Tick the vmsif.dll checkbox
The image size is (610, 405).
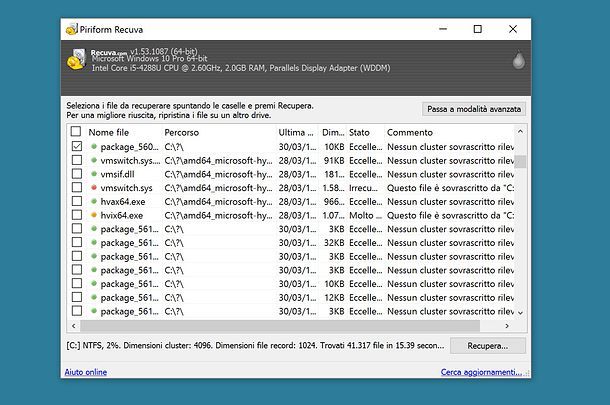[x=77, y=174]
